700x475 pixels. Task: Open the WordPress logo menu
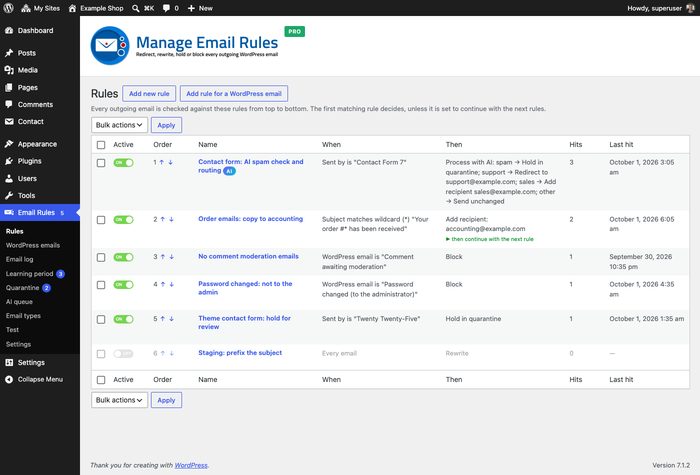tap(8, 8)
